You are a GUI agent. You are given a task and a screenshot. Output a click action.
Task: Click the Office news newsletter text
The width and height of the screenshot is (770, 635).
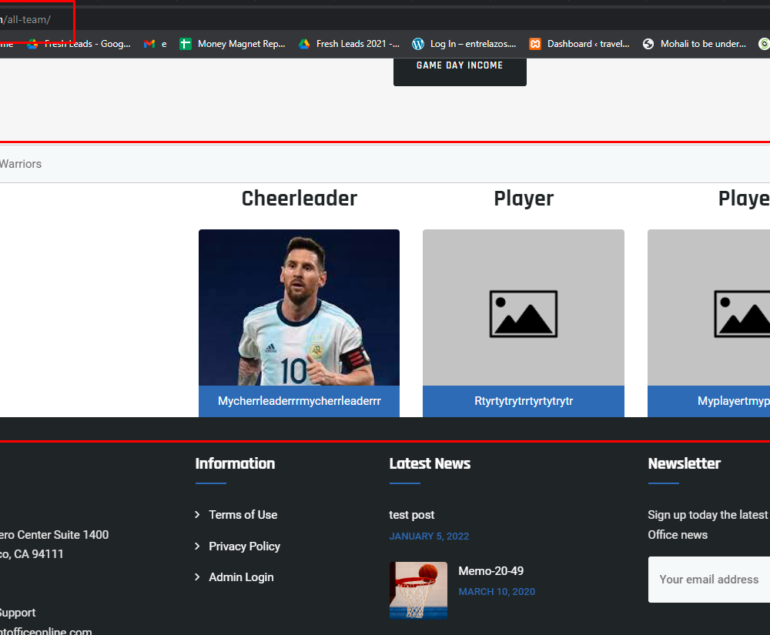coord(677,535)
